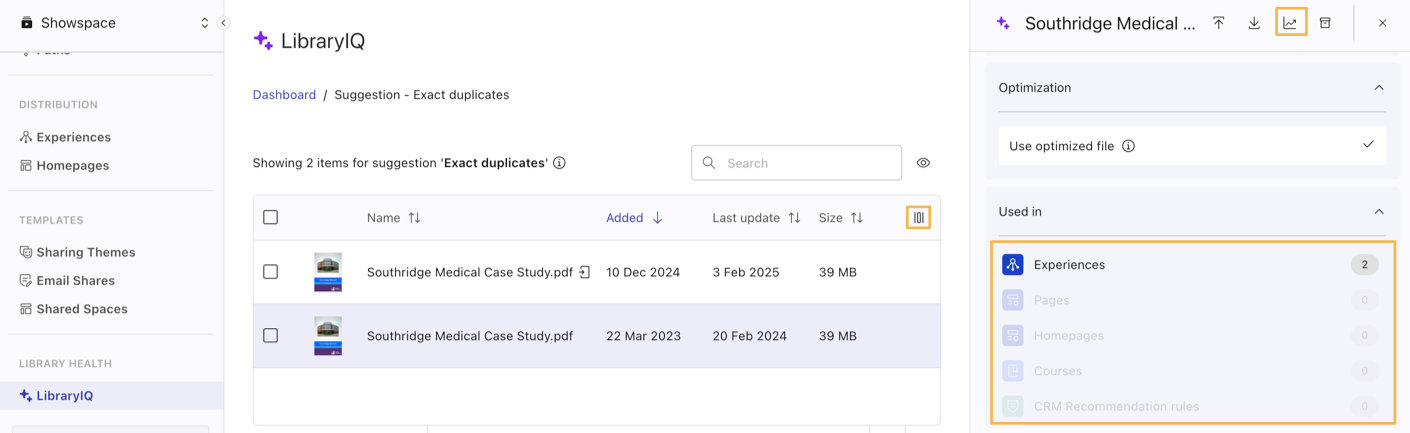Collapse the left sidebar with arrow button
This screenshot has height=433, width=1410.
[x=224, y=23]
